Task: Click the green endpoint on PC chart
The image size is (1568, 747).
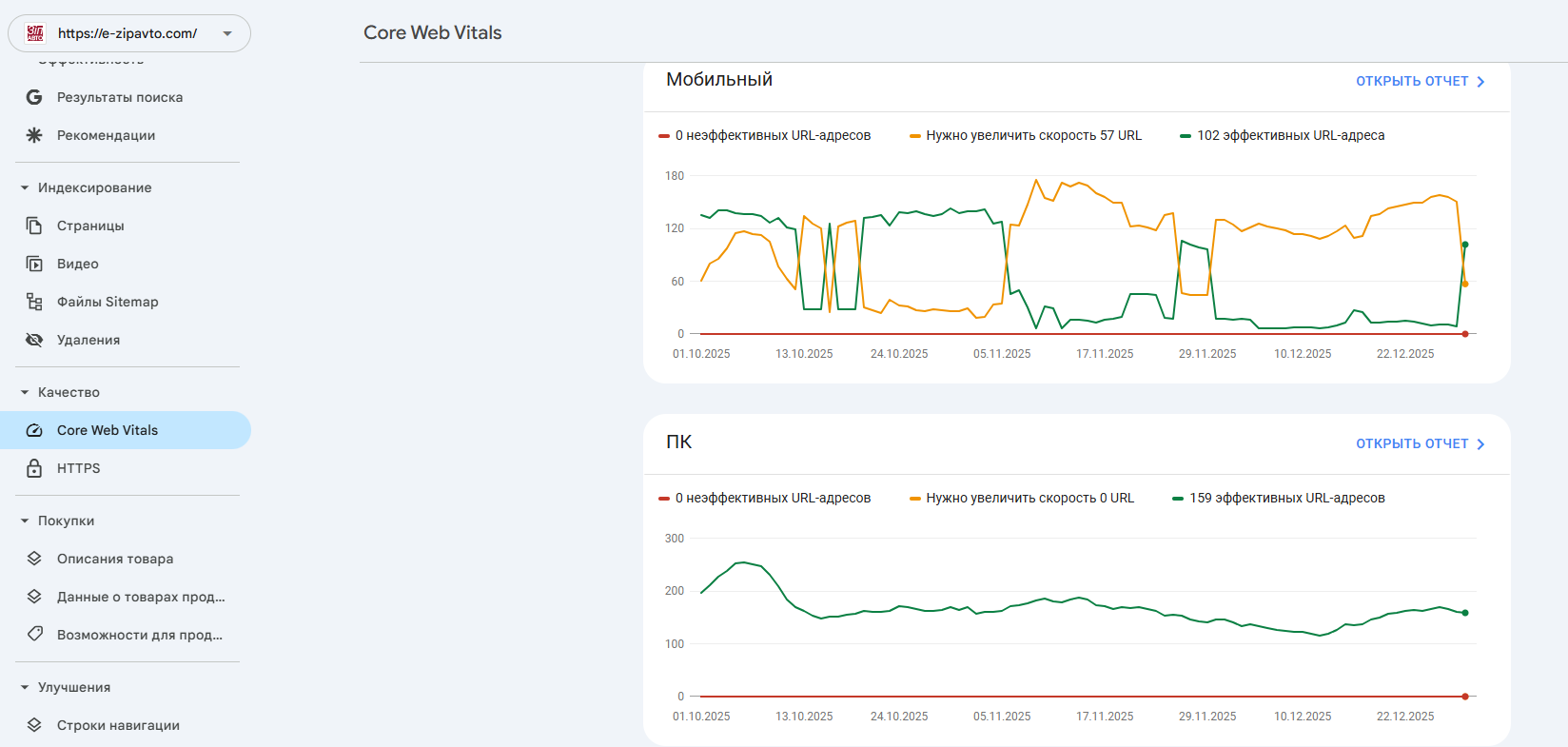Action: (x=1465, y=613)
